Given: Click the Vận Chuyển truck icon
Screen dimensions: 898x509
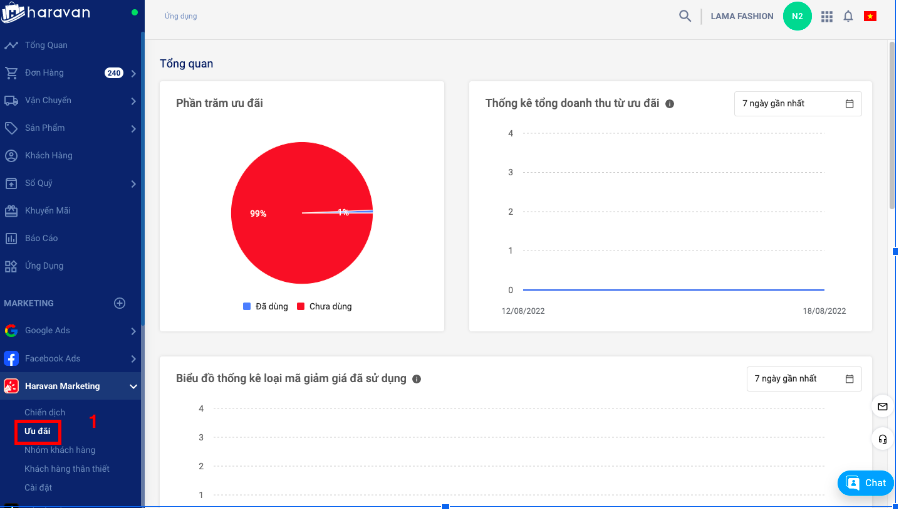Looking at the screenshot, I should coord(11,100).
